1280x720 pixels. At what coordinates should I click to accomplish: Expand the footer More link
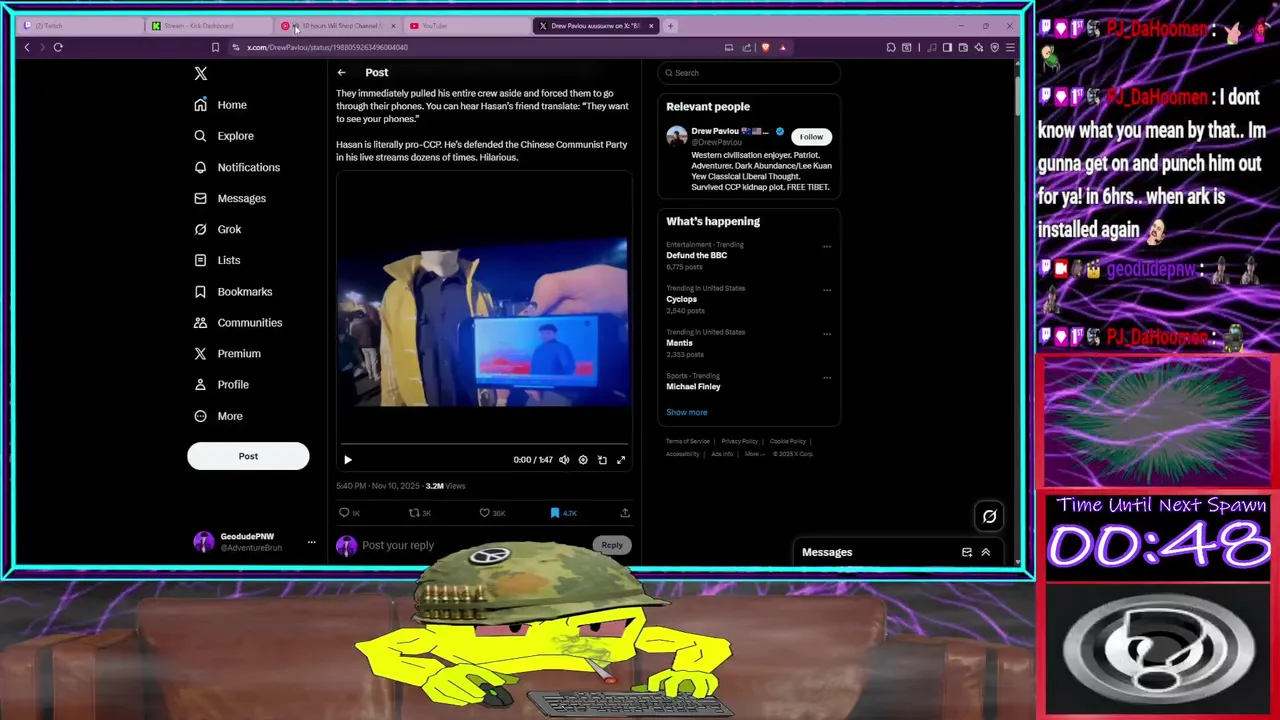pos(754,454)
